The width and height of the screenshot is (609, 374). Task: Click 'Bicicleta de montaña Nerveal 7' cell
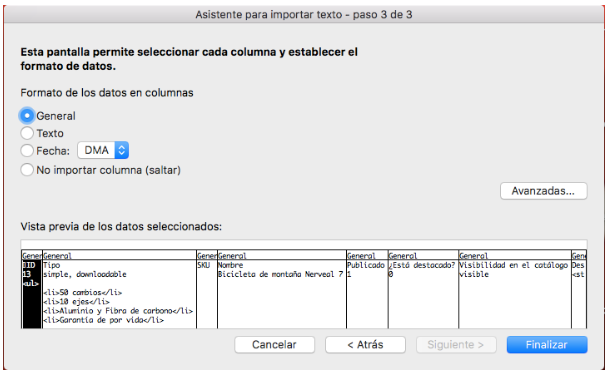[x=280, y=274]
